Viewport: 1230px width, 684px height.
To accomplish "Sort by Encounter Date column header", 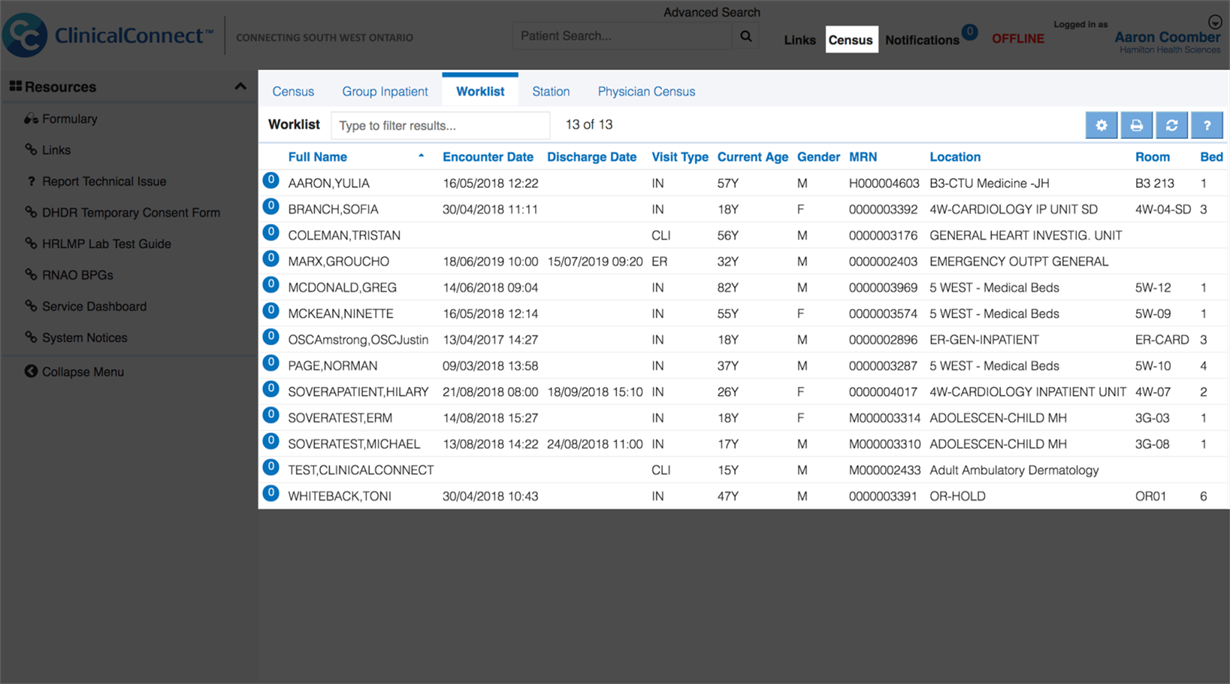I will pos(488,157).
